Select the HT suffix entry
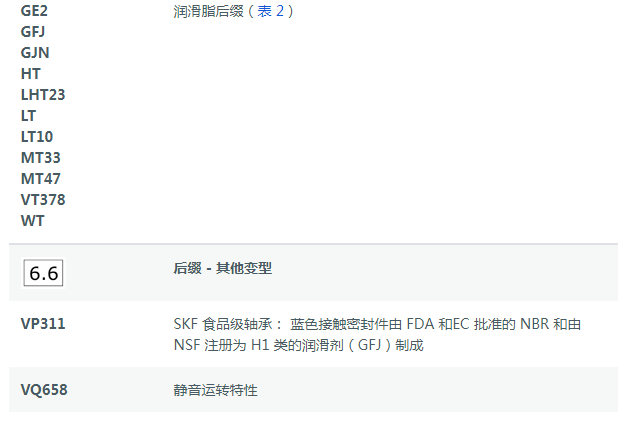625x423 pixels. click(30, 74)
